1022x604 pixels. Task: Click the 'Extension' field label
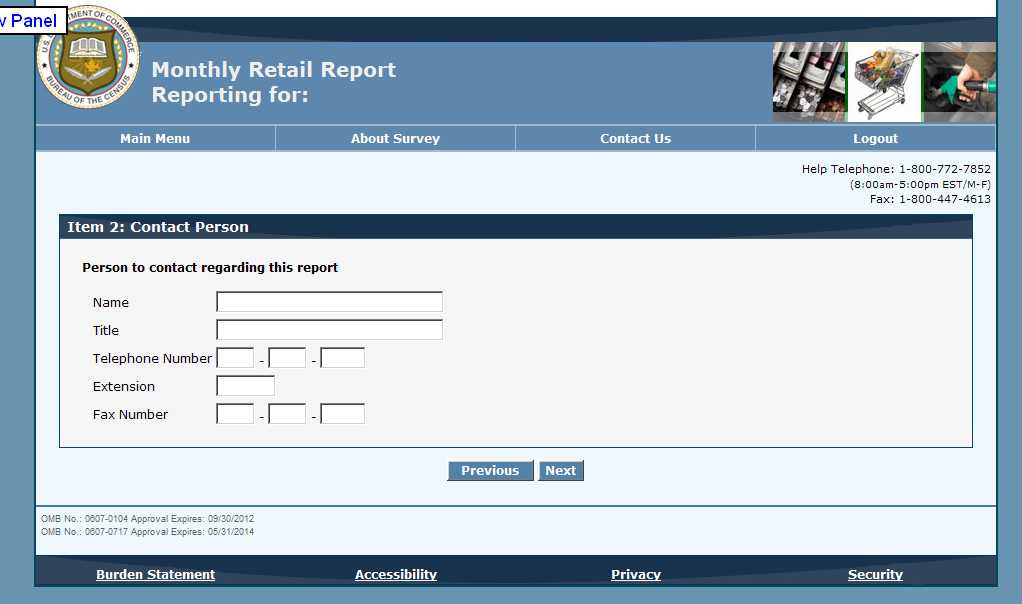pos(124,386)
